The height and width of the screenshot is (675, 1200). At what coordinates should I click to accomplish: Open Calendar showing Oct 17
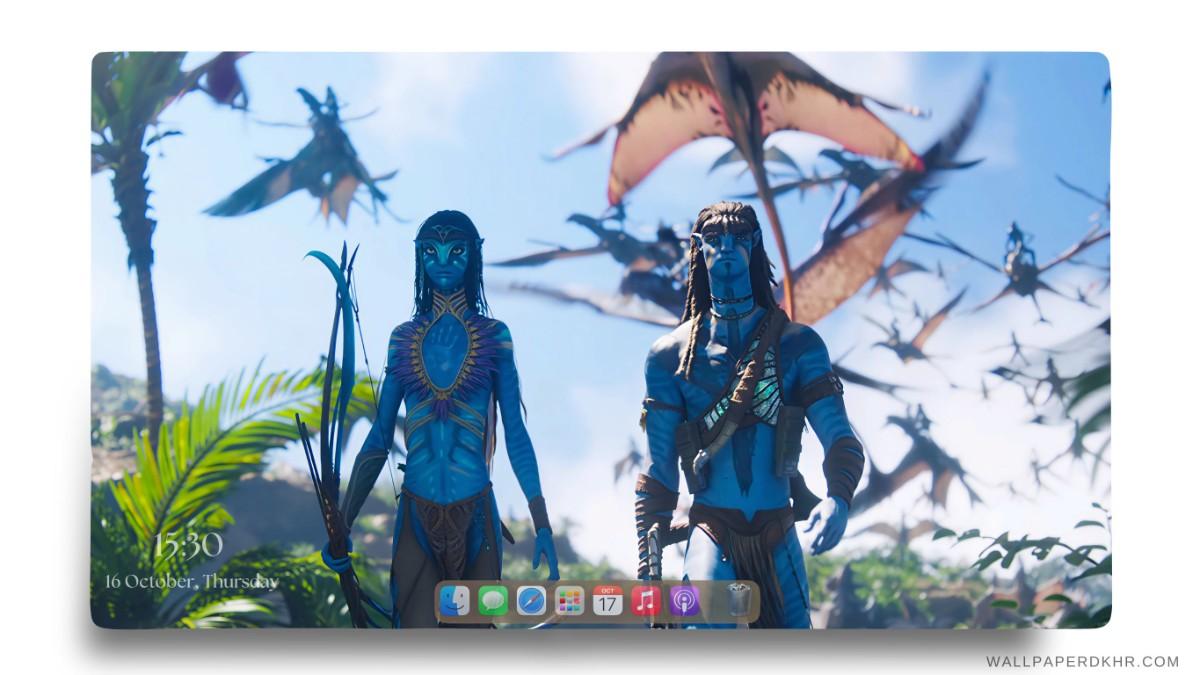coord(607,601)
